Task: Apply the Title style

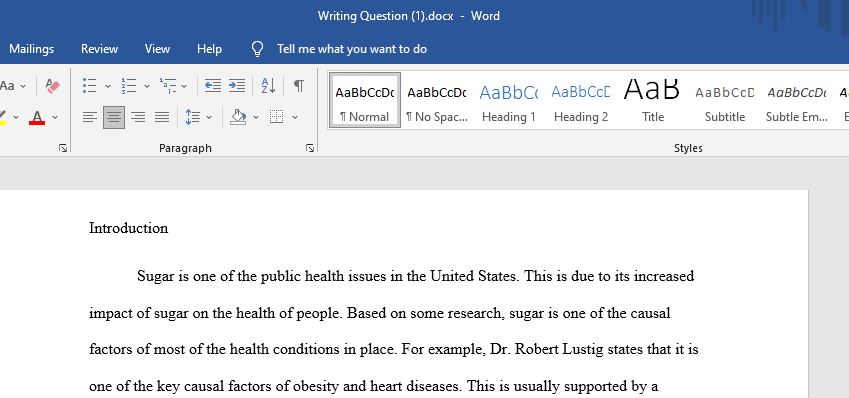Action: [x=652, y=100]
